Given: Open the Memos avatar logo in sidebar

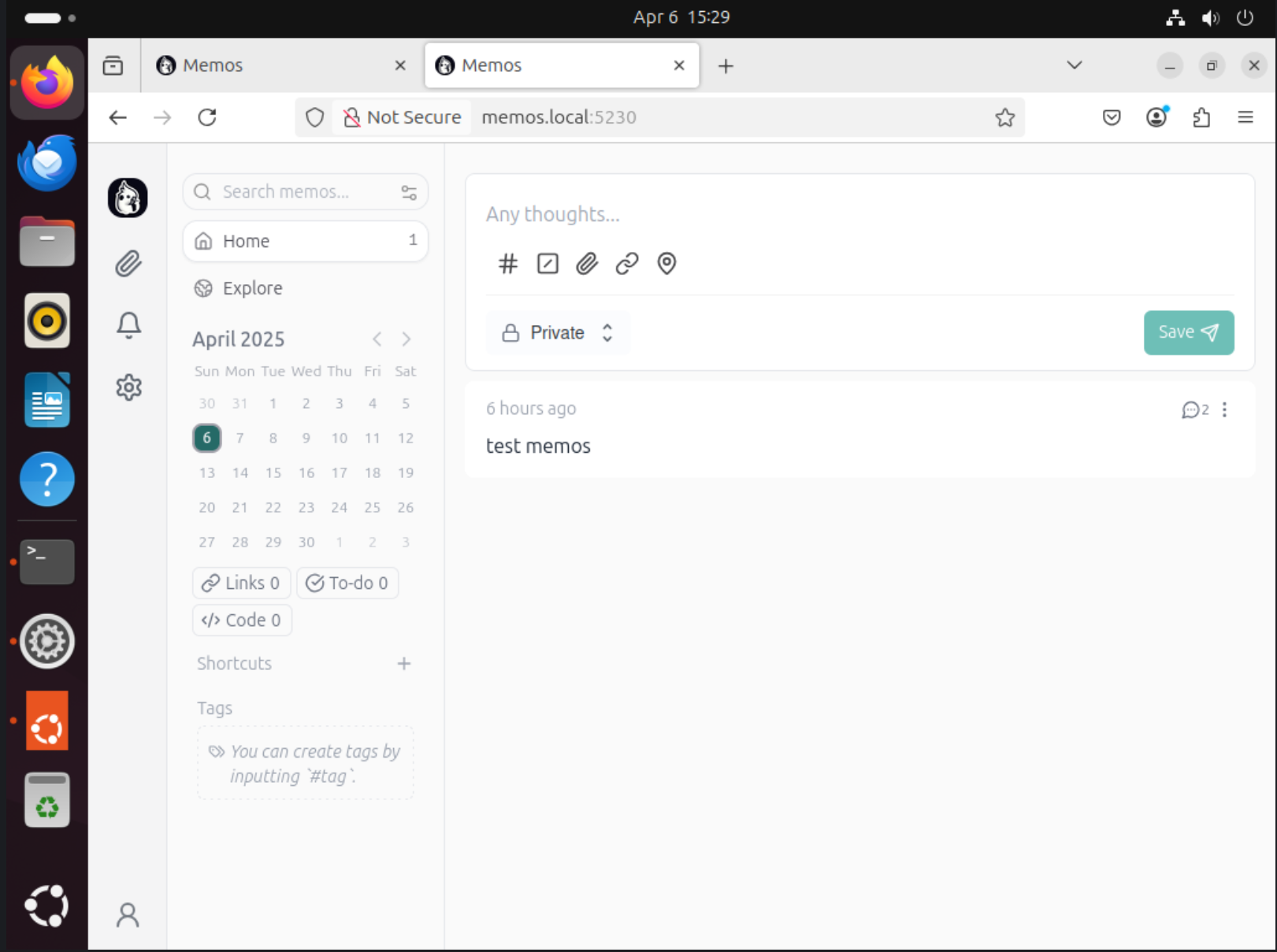Looking at the screenshot, I should click(x=128, y=198).
